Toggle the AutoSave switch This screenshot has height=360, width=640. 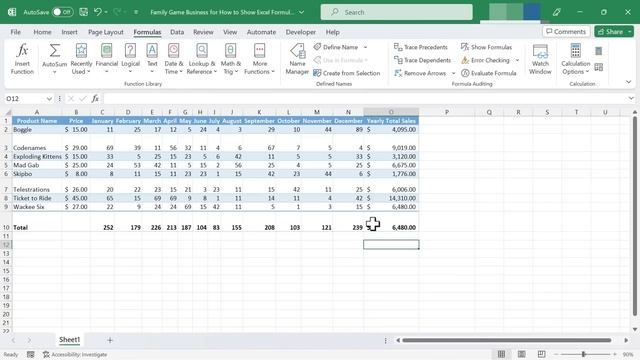pos(63,12)
